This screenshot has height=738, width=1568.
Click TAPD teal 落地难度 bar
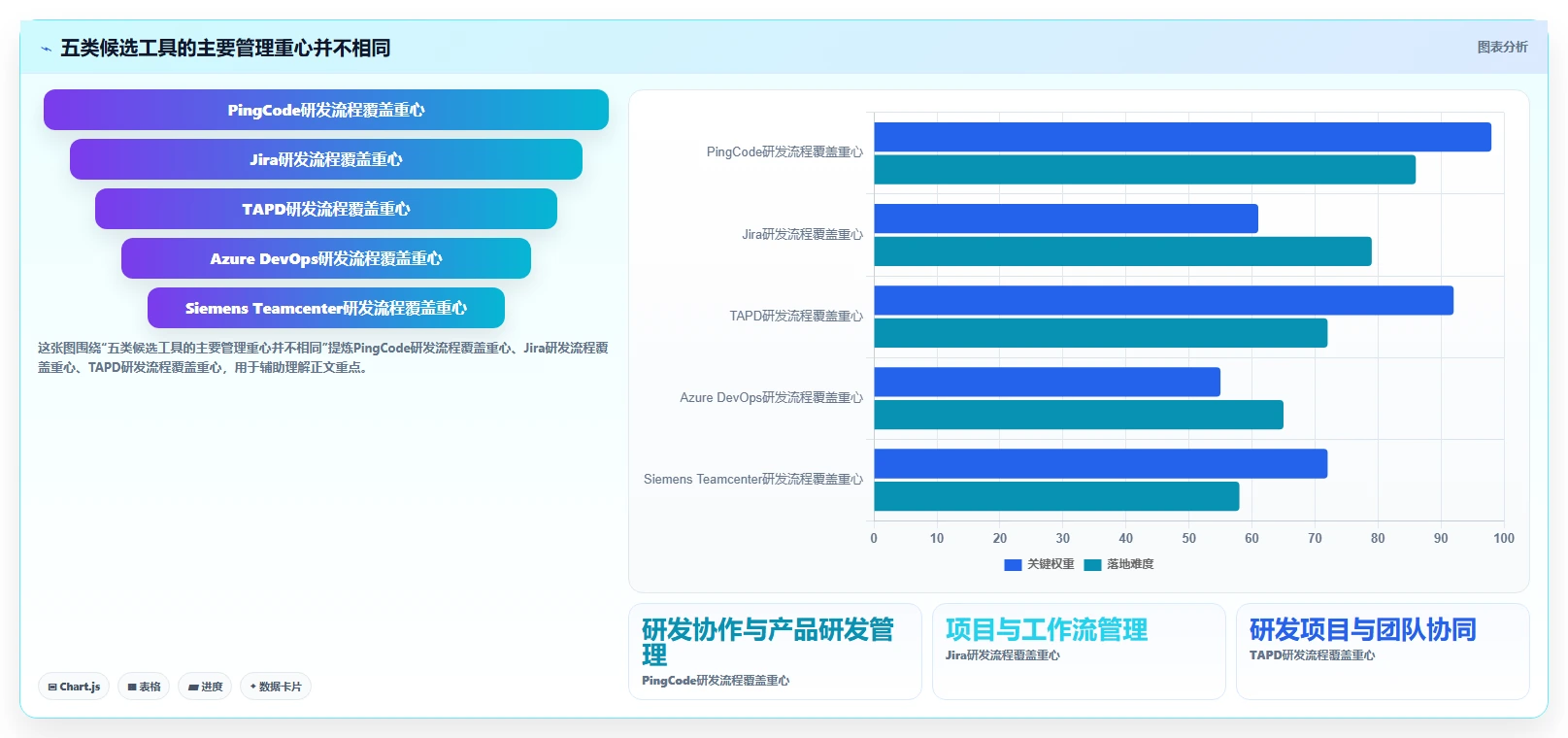pyautogui.click(x=1101, y=333)
